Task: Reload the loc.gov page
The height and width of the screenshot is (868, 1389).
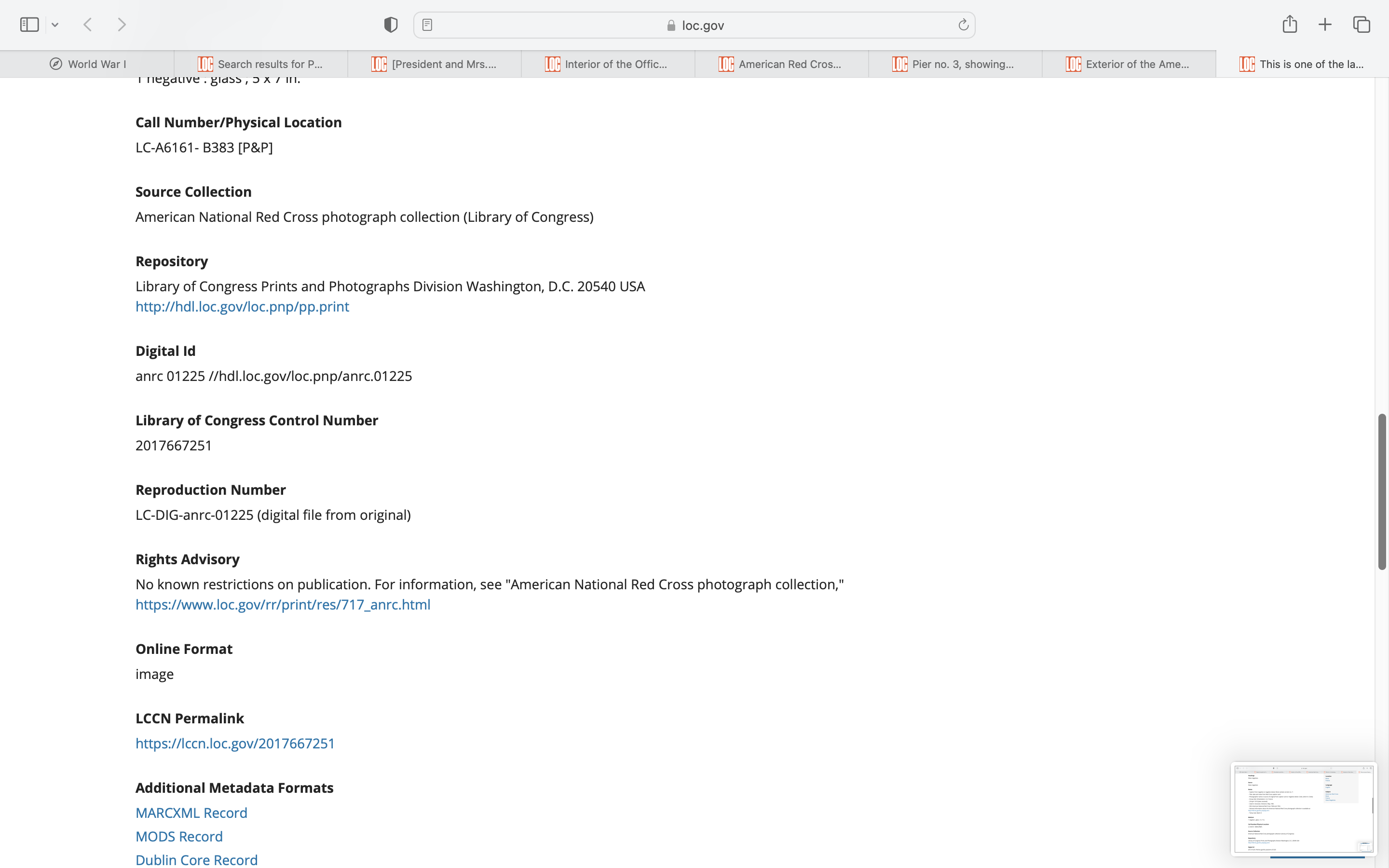Action: (x=963, y=25)
